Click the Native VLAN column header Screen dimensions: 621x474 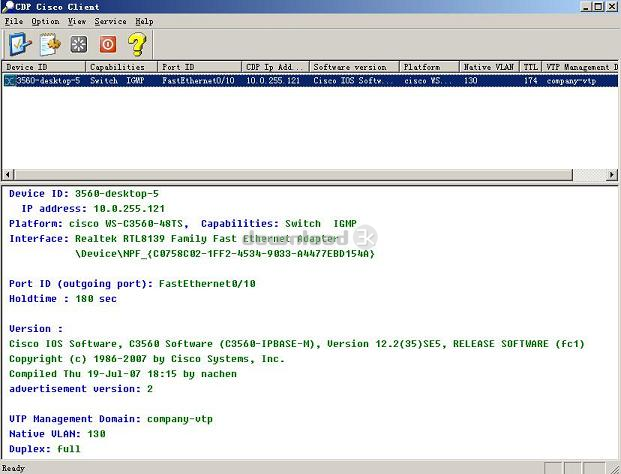click(489, 67)
